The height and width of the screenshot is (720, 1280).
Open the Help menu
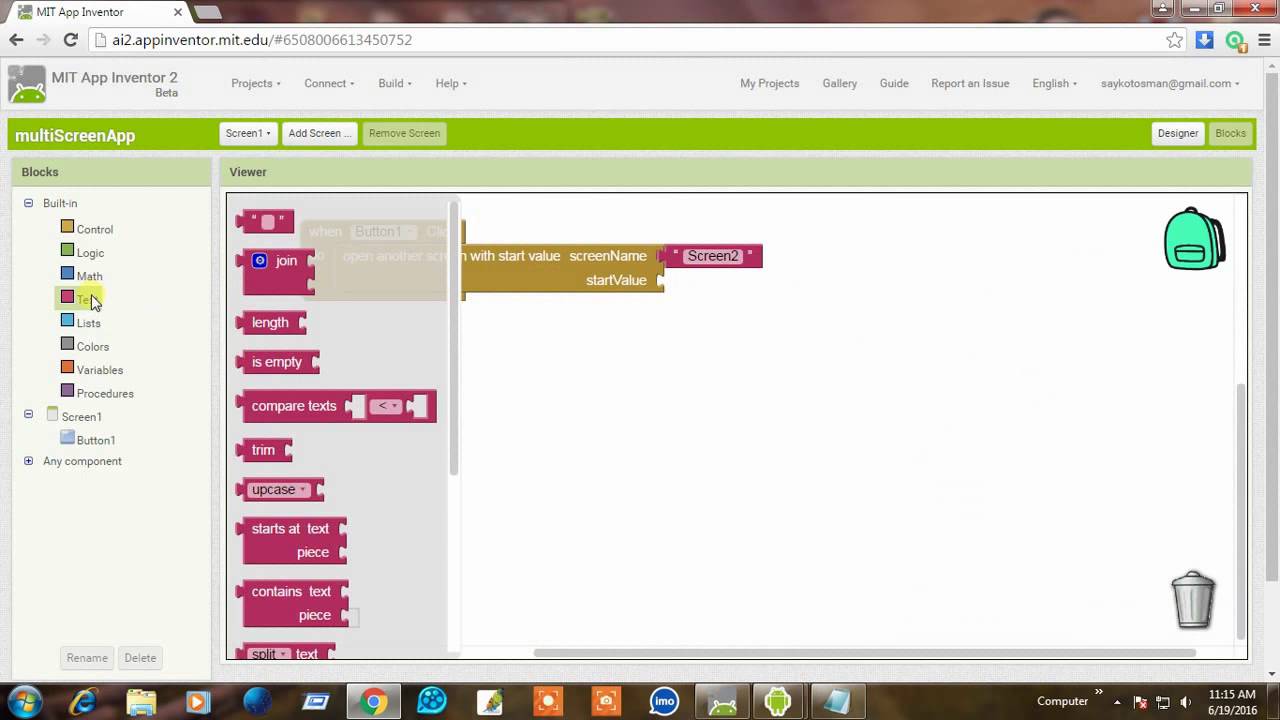tap(451, 83)
